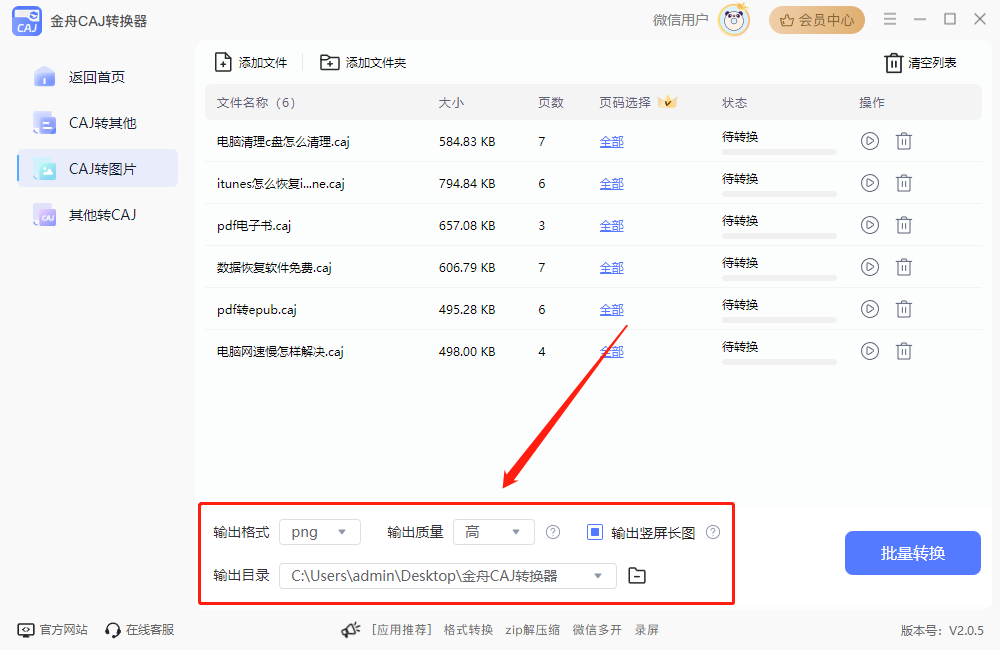Select 其他转CAJ in the sidebar
This screenshot has width=1000, height=650.
pyautogui.click(x=101, y=215)
